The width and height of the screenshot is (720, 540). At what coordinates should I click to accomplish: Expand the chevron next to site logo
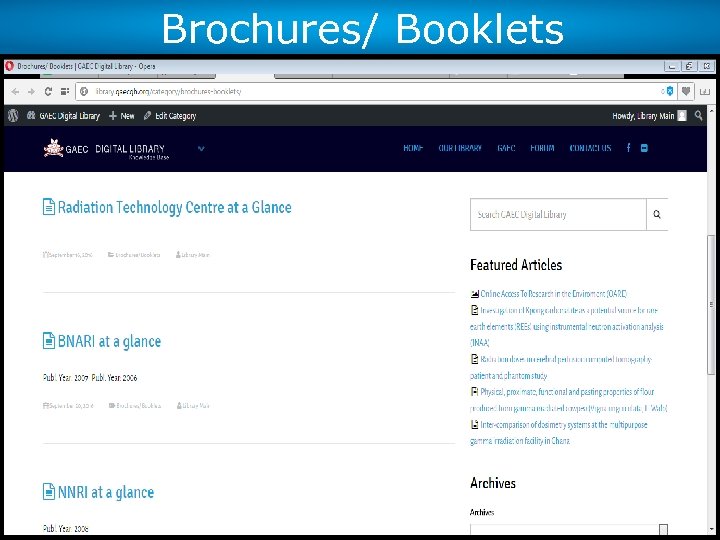[x=201, y=148]
